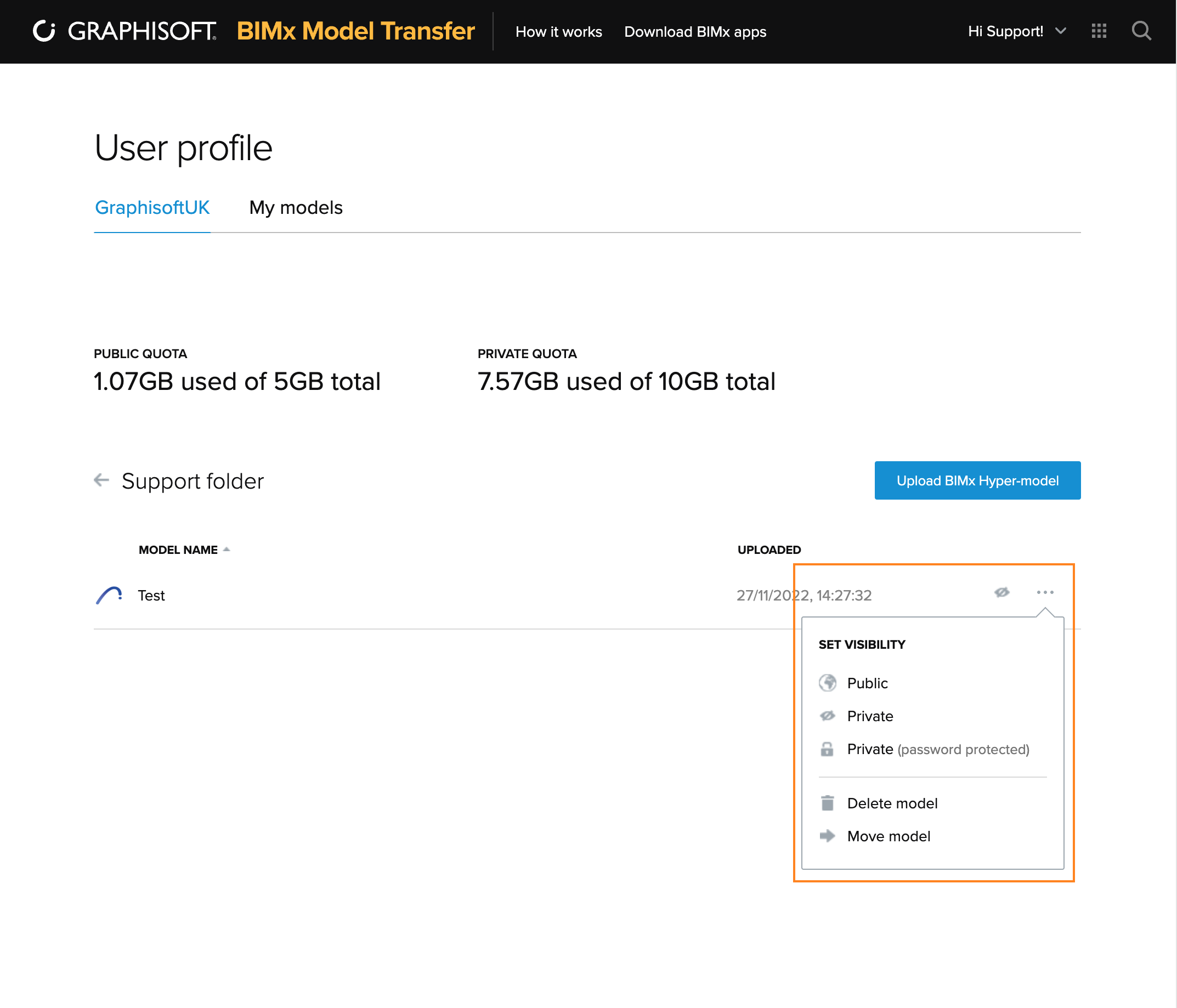The height and width of the screenshot is (1008, 1177).
Task: Switch to the My models tab
Action: coord(296,208)
